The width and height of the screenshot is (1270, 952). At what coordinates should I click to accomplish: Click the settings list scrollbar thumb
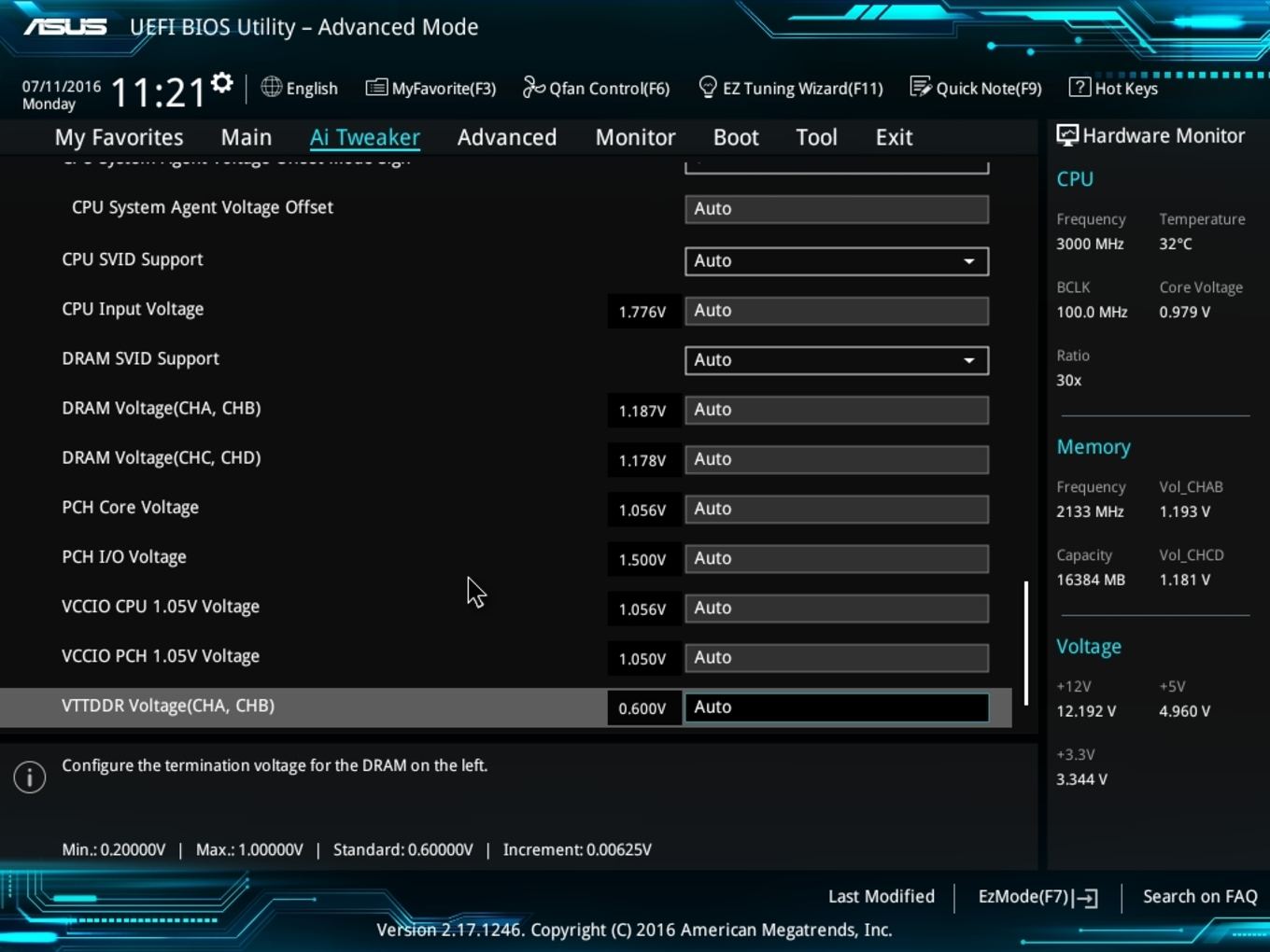1026,643
